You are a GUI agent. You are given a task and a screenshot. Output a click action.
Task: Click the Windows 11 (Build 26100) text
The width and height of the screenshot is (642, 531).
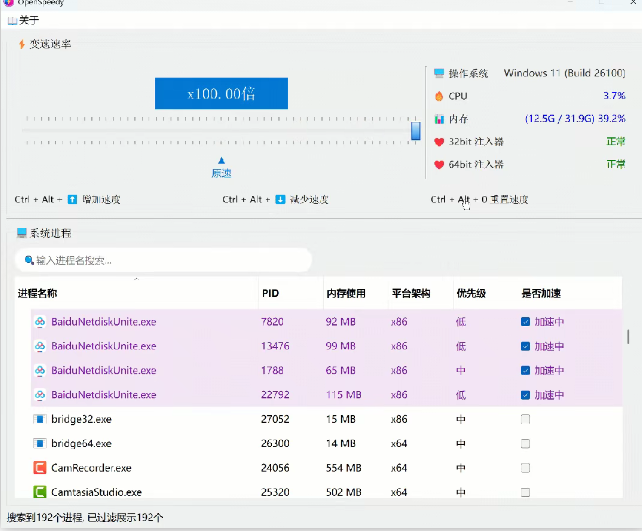[x=565, y=73]
